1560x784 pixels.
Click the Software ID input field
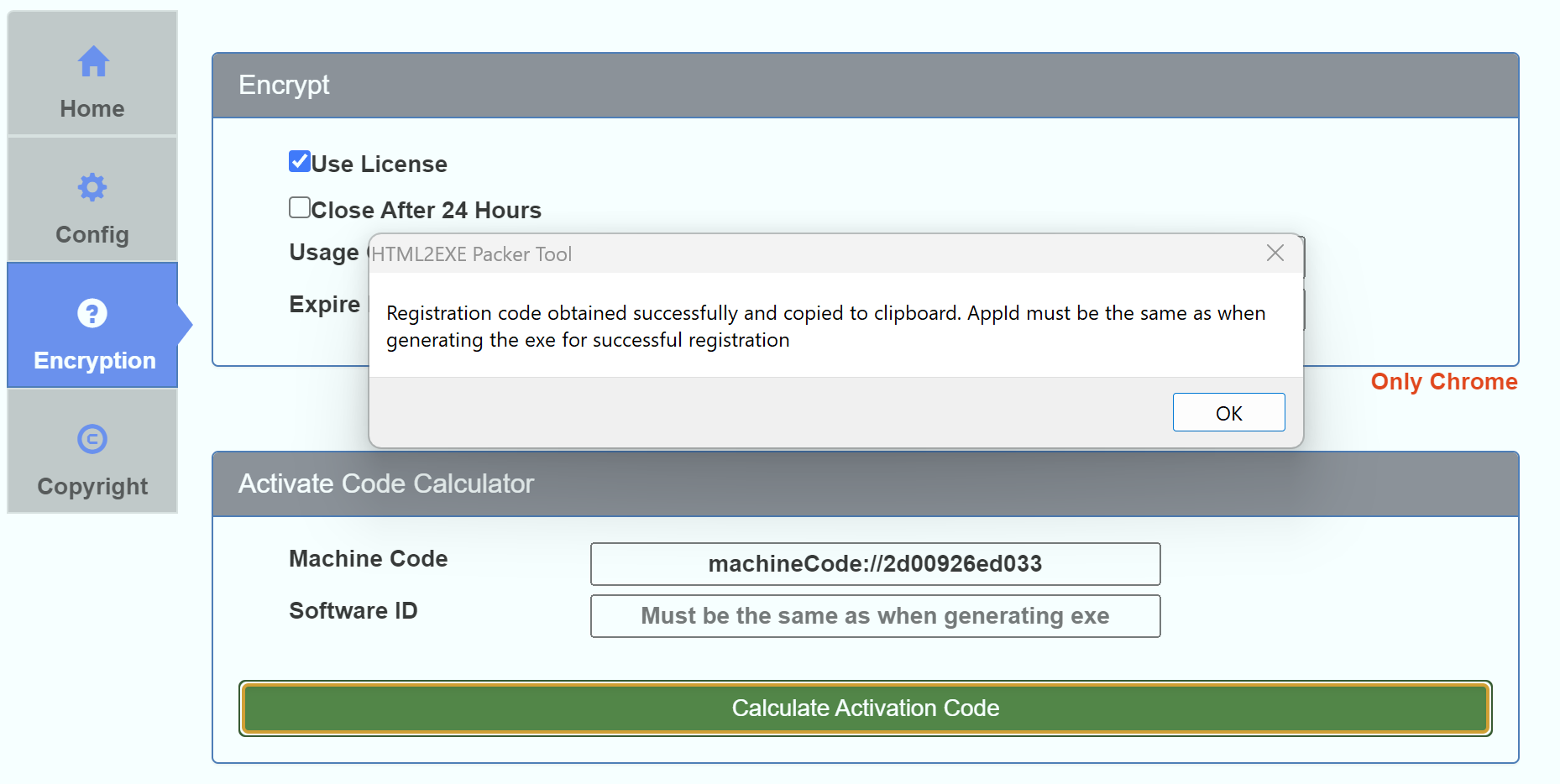click(875, 616)
